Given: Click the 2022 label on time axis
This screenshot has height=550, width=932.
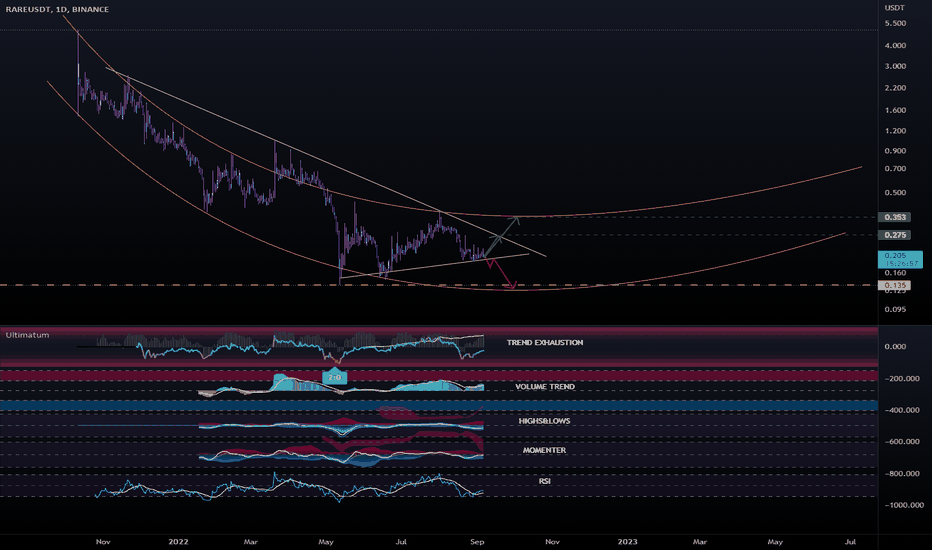Looking at the screenshot, I should [178, 542].
